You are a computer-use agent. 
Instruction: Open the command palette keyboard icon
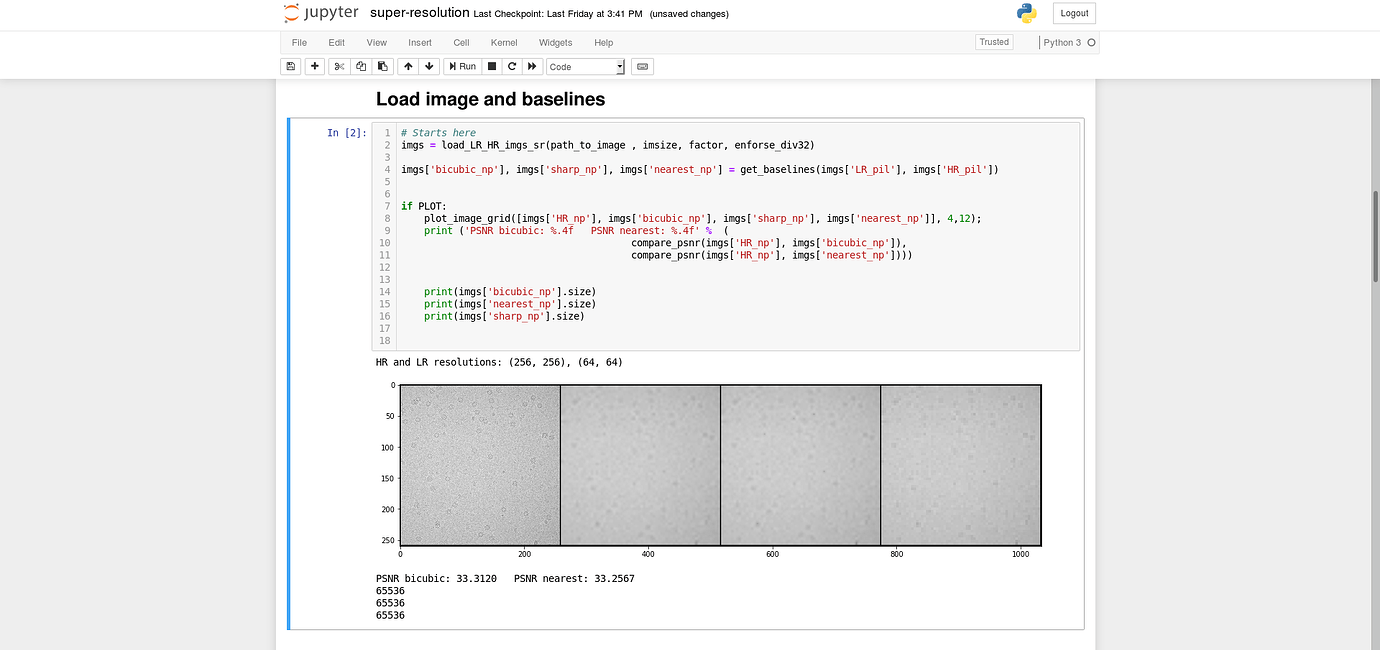click(x=643, y=66)
